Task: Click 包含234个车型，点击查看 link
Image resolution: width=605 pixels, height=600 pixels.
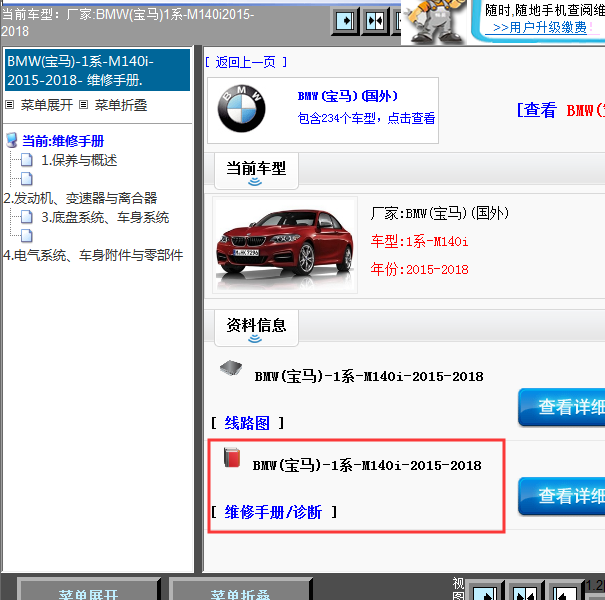Action: (x=366, y=118)
